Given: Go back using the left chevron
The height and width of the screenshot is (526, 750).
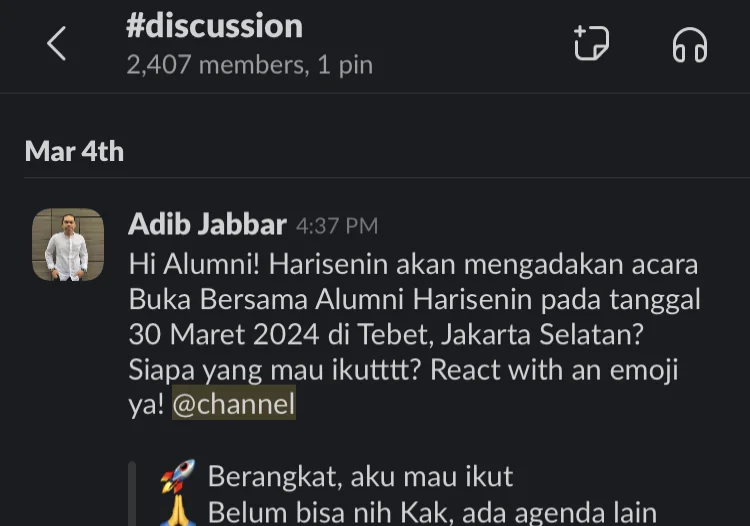Looking at the screenshot, I should (x=57, y=44).
